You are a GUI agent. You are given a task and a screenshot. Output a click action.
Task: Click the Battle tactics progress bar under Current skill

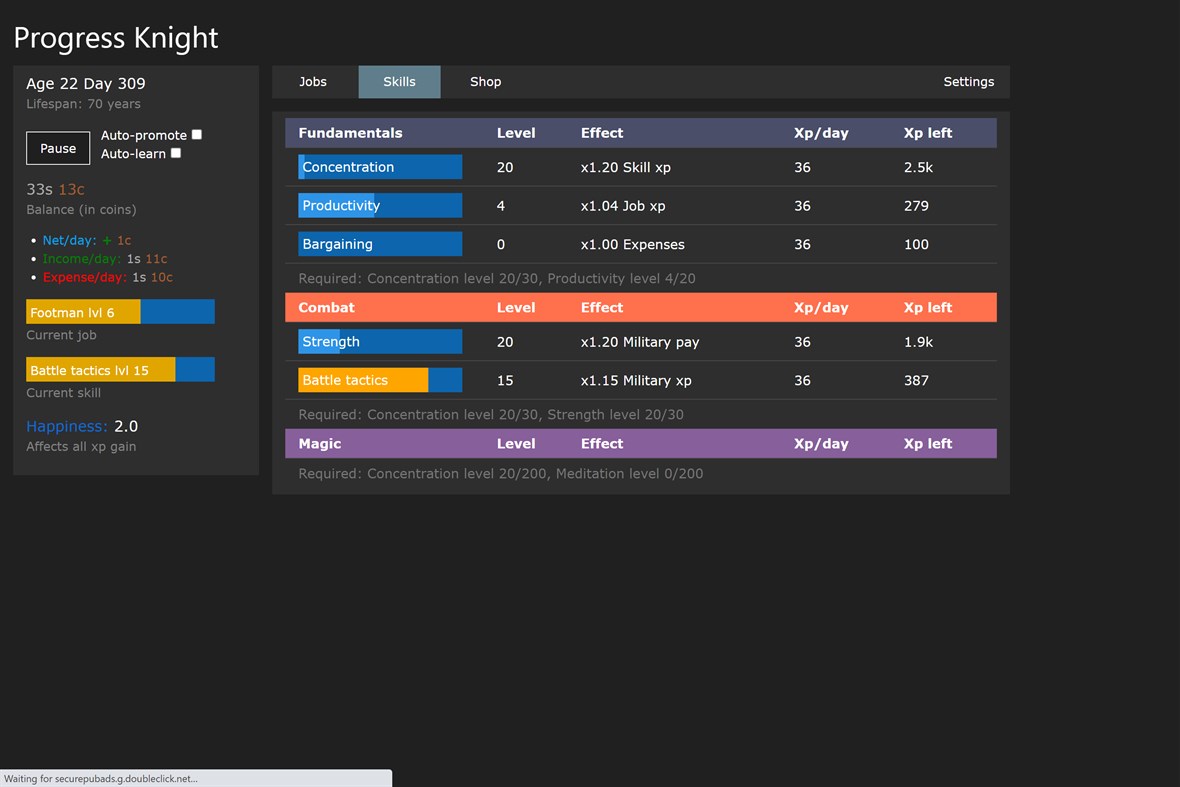[x=120, y=369]
